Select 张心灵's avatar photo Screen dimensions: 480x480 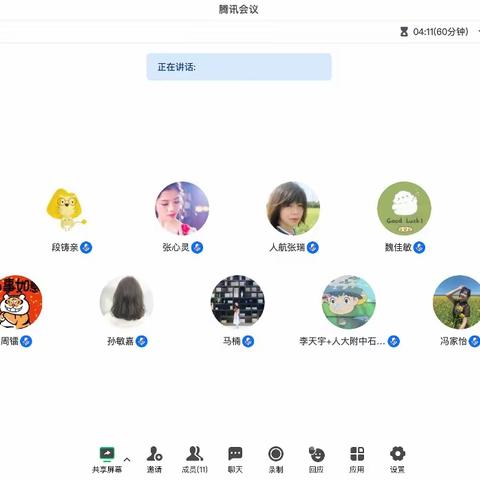coord(182,209)
